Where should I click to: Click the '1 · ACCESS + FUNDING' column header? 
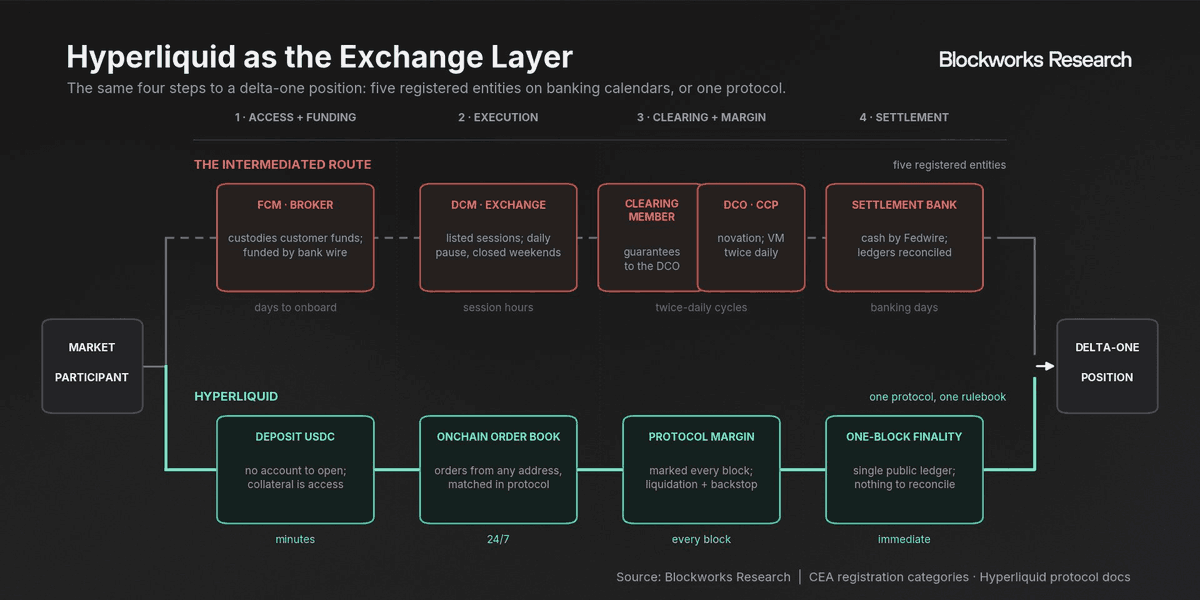click(x=295, y=117)
